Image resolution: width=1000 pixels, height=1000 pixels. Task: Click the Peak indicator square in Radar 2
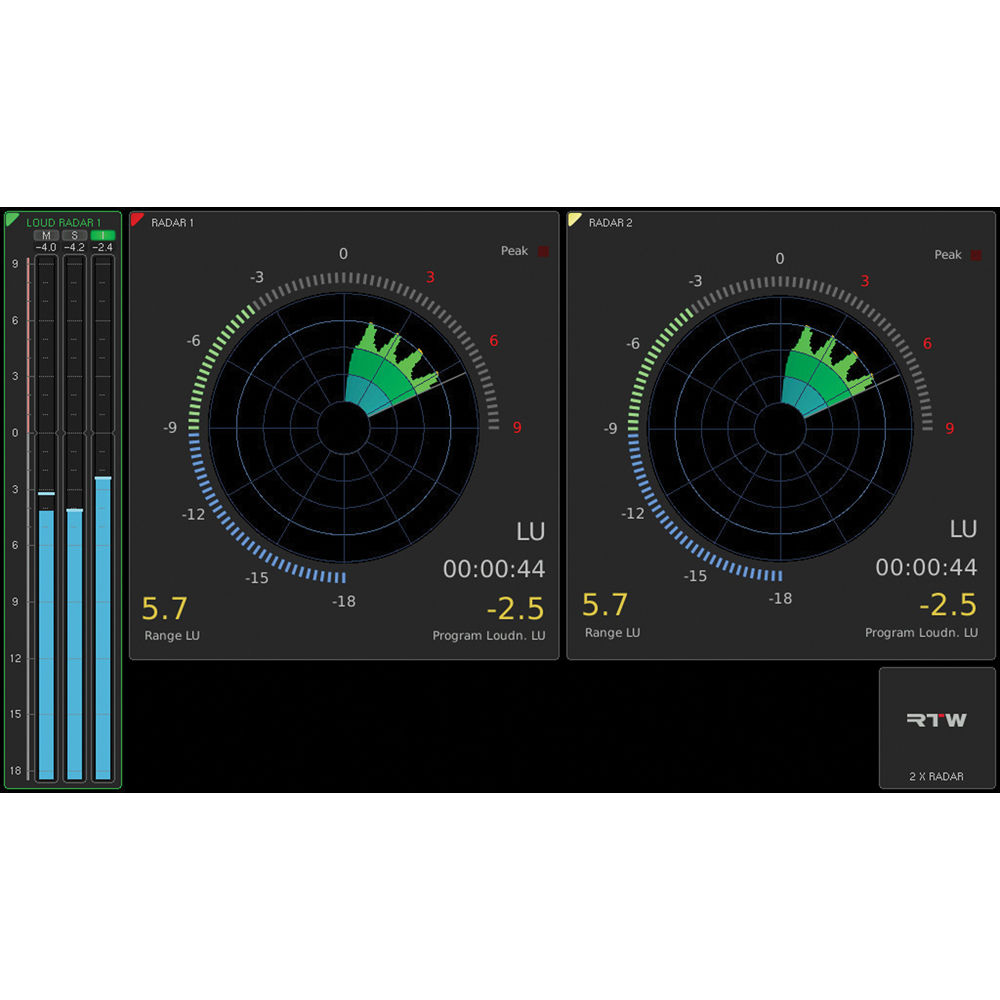coord(977,255)
